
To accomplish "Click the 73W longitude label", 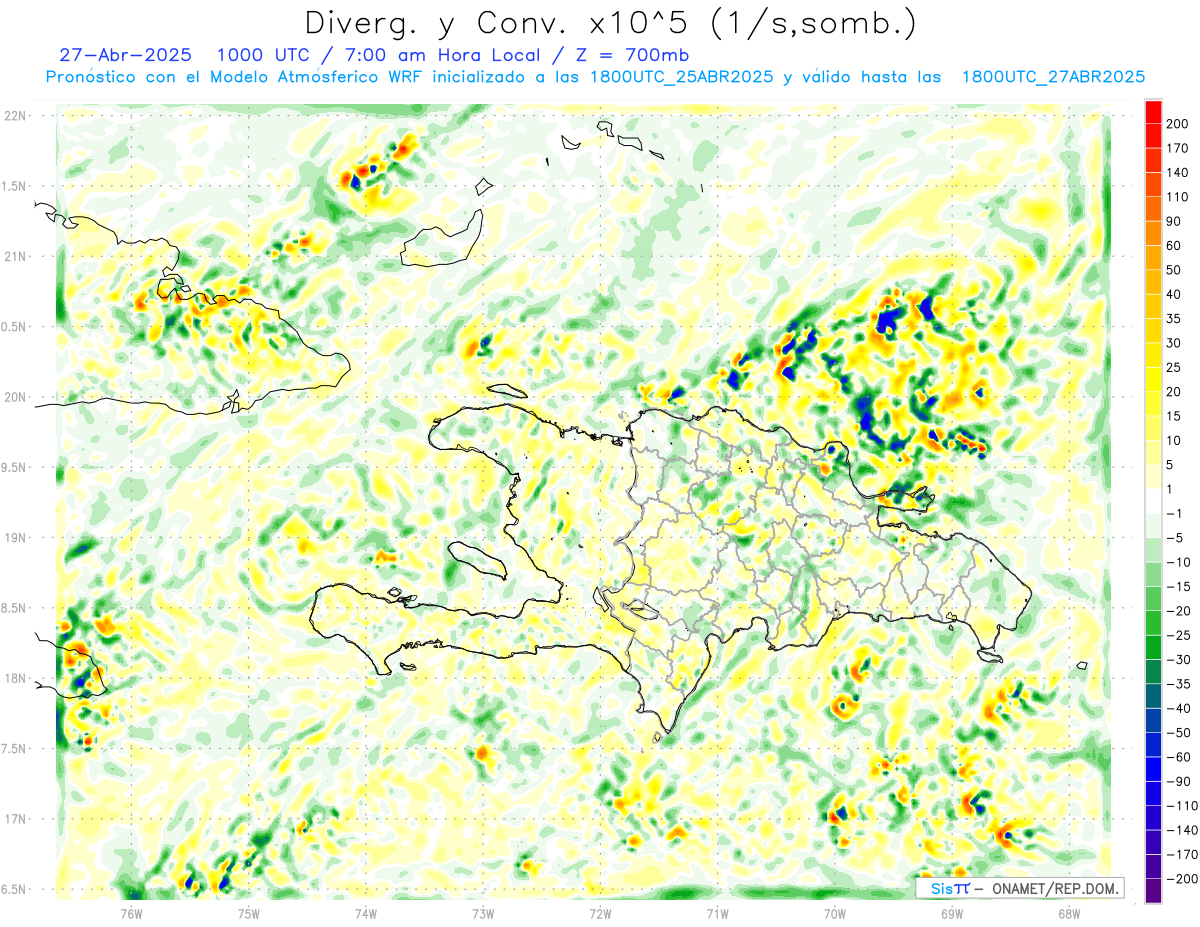I will point(483,913).
